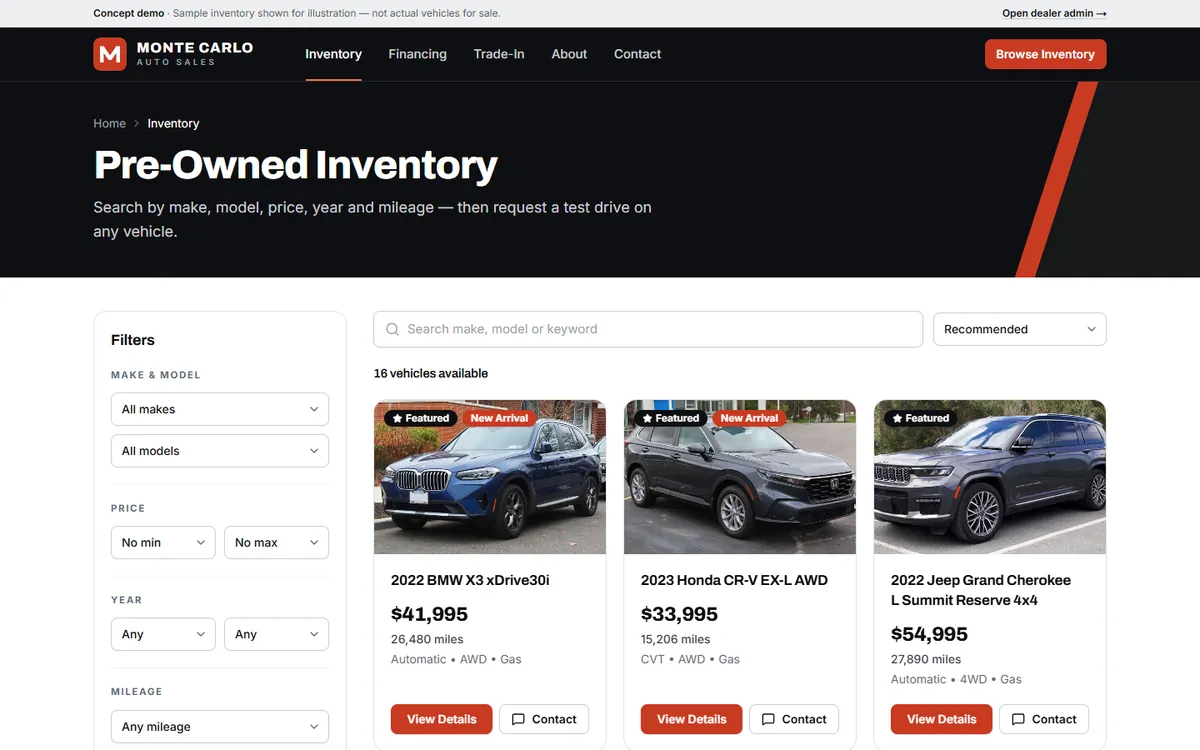The image size is (1200, 750).
Task: Click the $41,995 price
Action: 429,614
